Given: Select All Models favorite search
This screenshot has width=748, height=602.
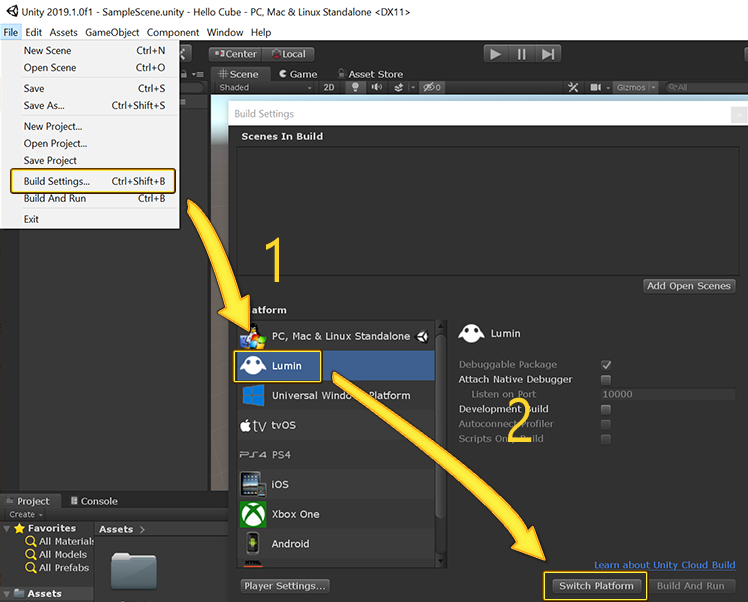Looking at the screenshot, I should [x=57, y=555].
